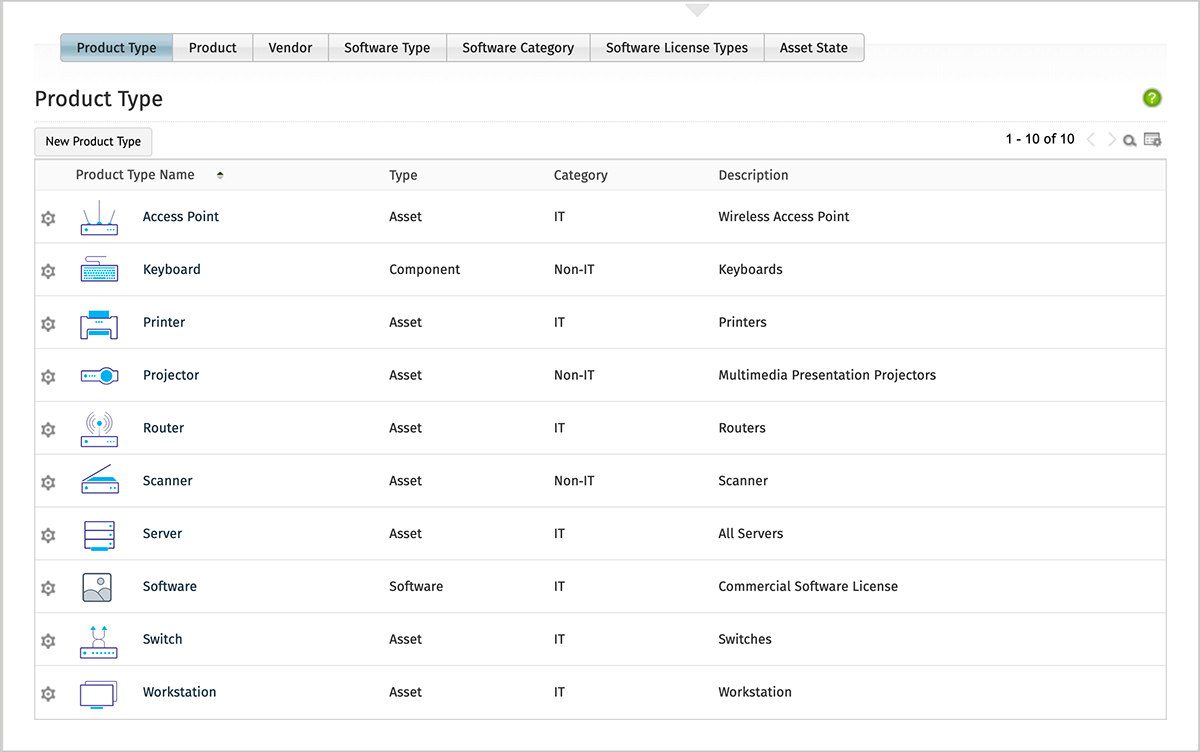
Task: Switch to the Asset State tab
Action: (814, 47)
